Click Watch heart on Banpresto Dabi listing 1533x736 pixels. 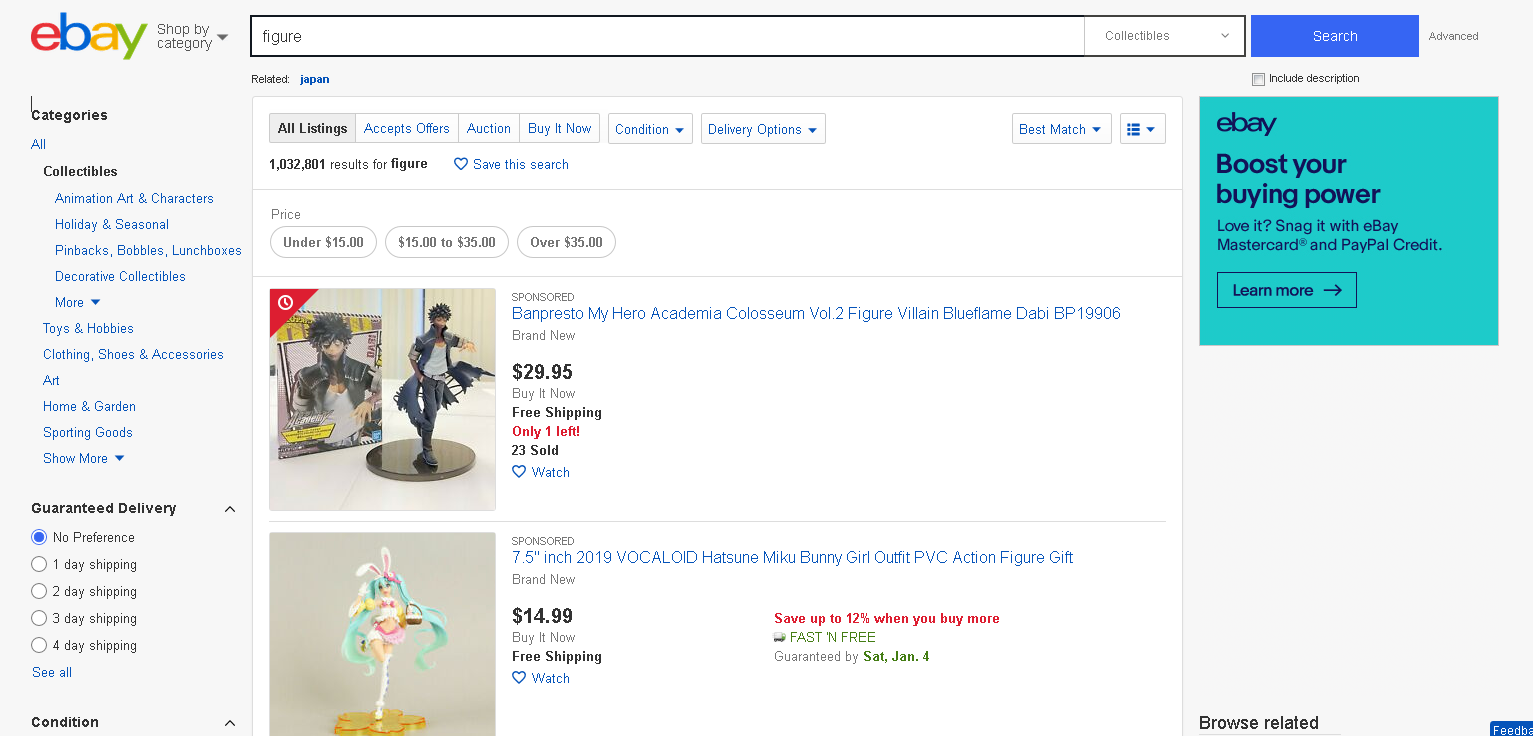[519, 472]
